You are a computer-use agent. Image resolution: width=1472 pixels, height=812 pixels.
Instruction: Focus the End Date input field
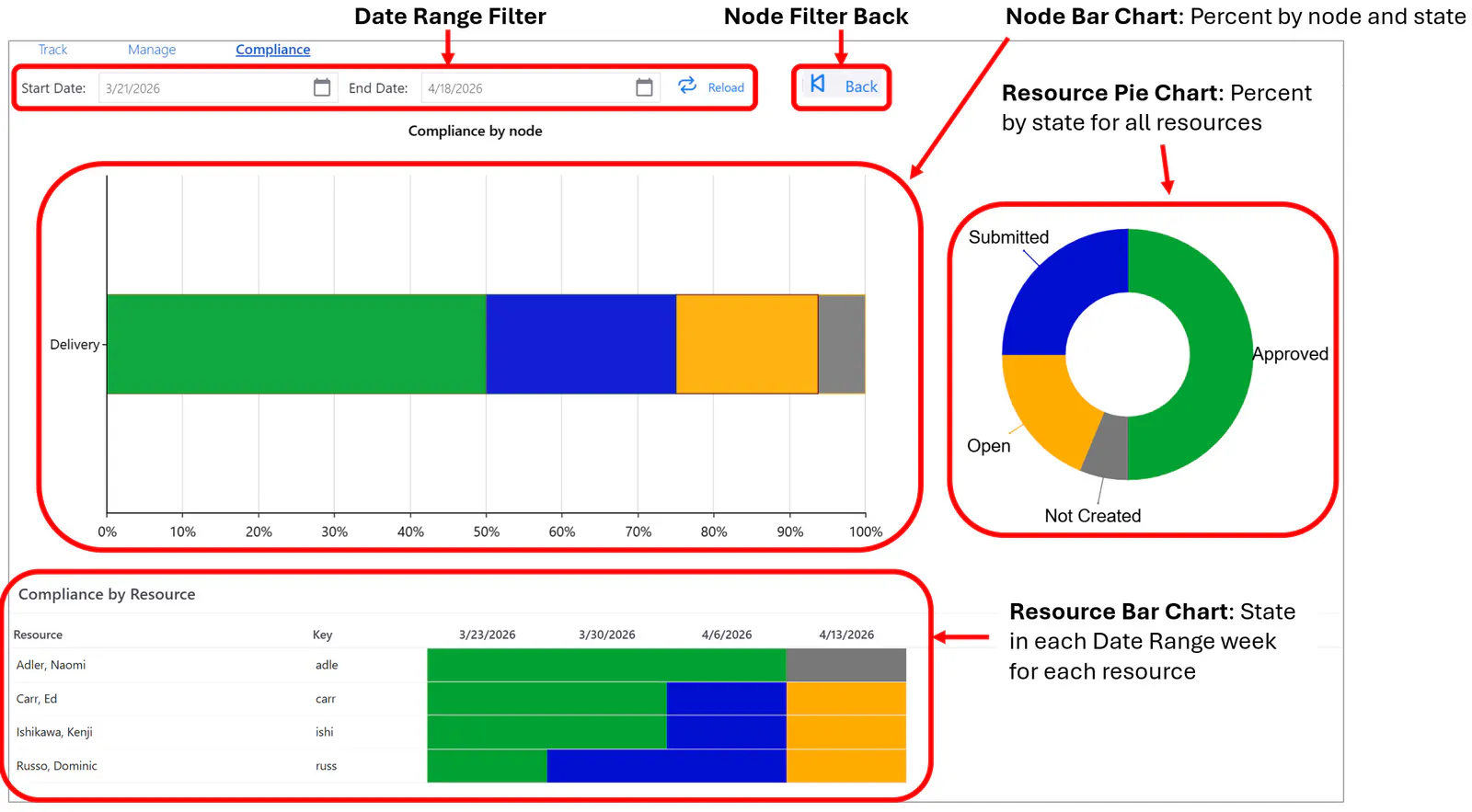click(x=540, y=88)
